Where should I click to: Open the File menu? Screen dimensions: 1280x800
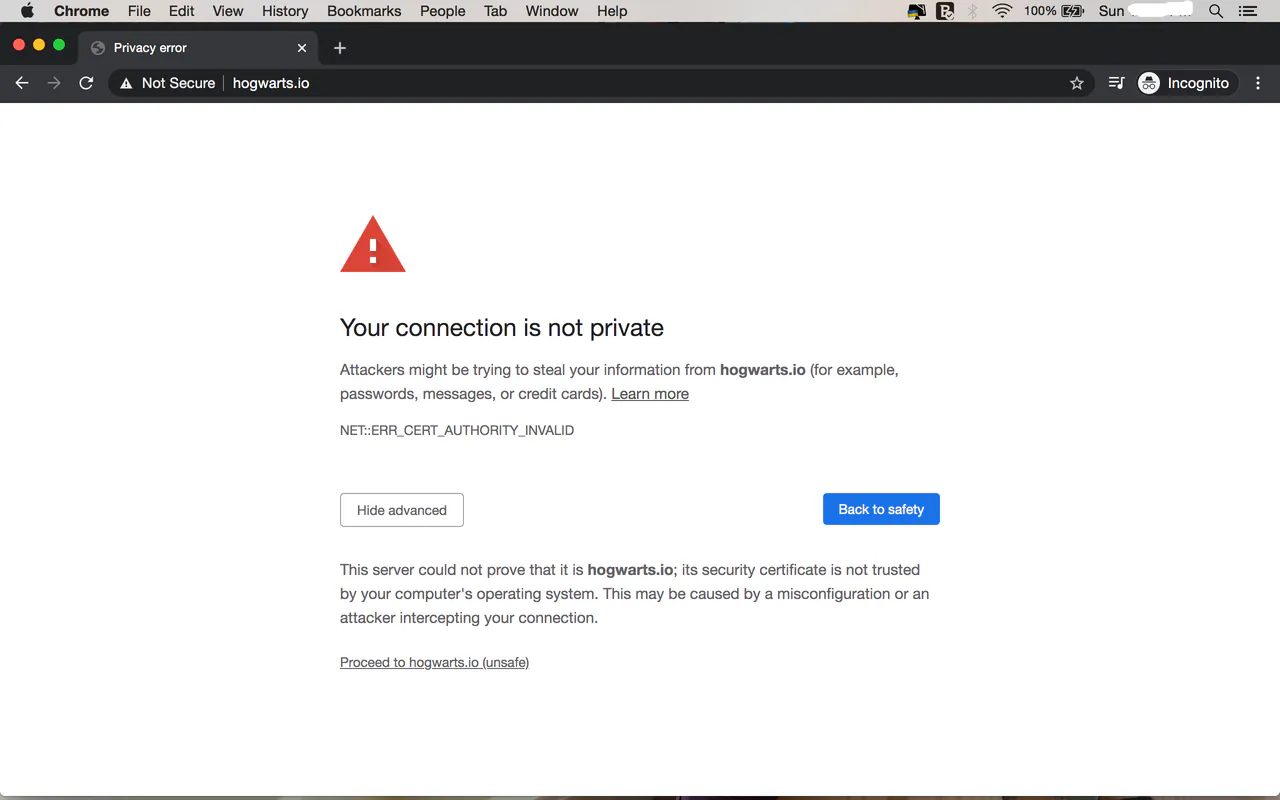coord(139,11)
